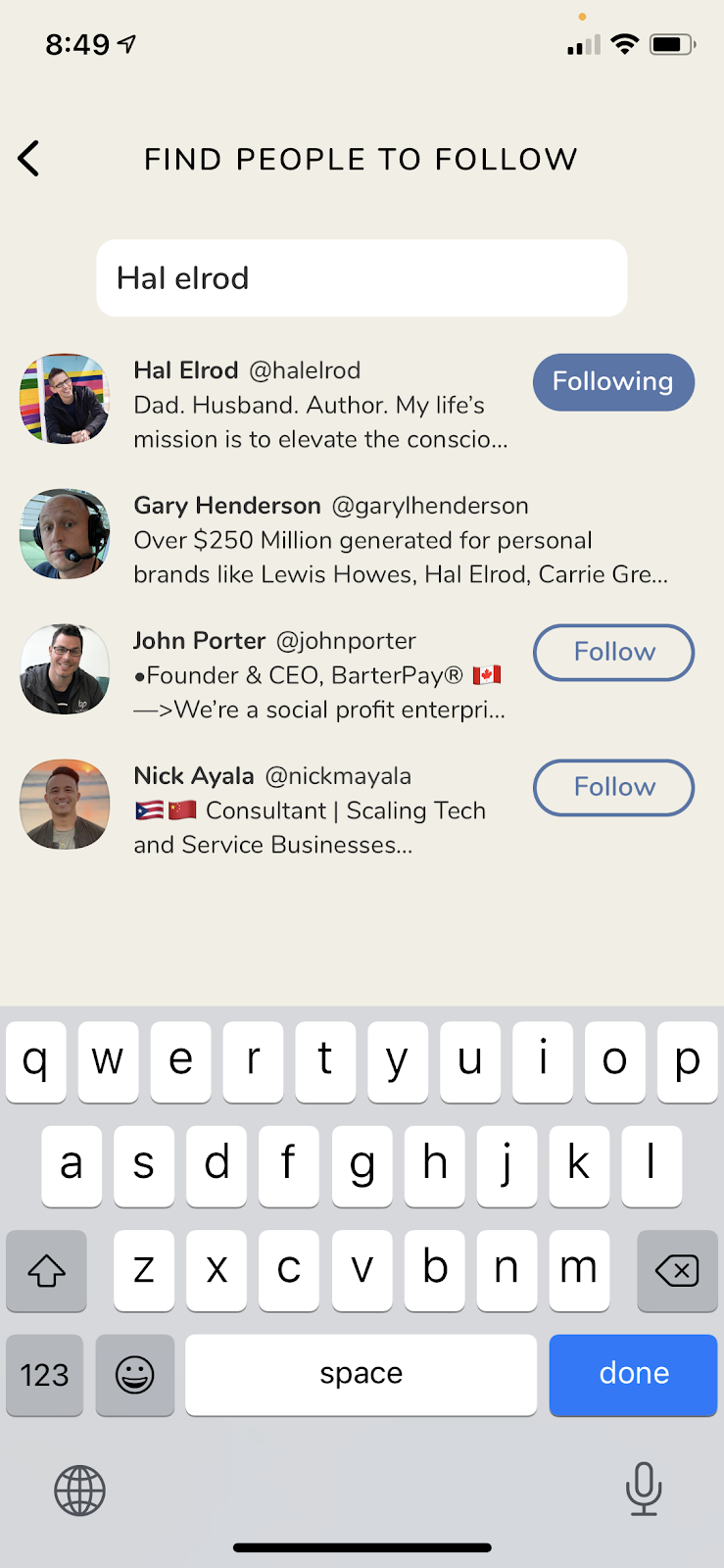Viewport: 724px width, 1568px height.
Task: Tap the search field containing Hal elrod
Action: coord(362,278)
